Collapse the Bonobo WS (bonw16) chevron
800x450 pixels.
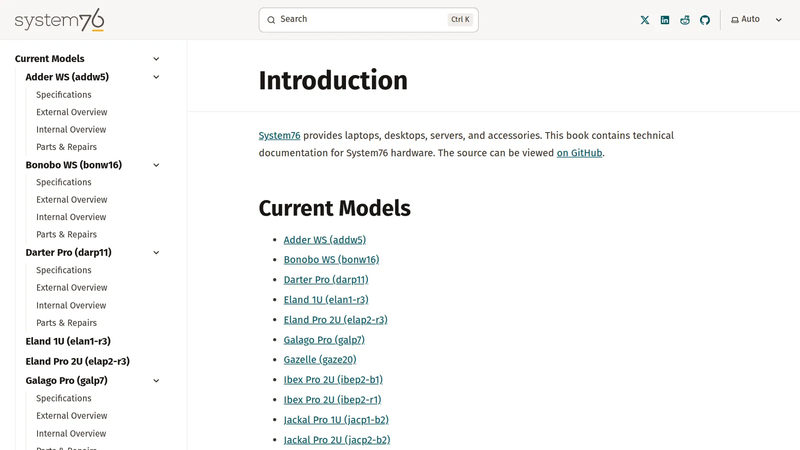[x=156, y=165]
